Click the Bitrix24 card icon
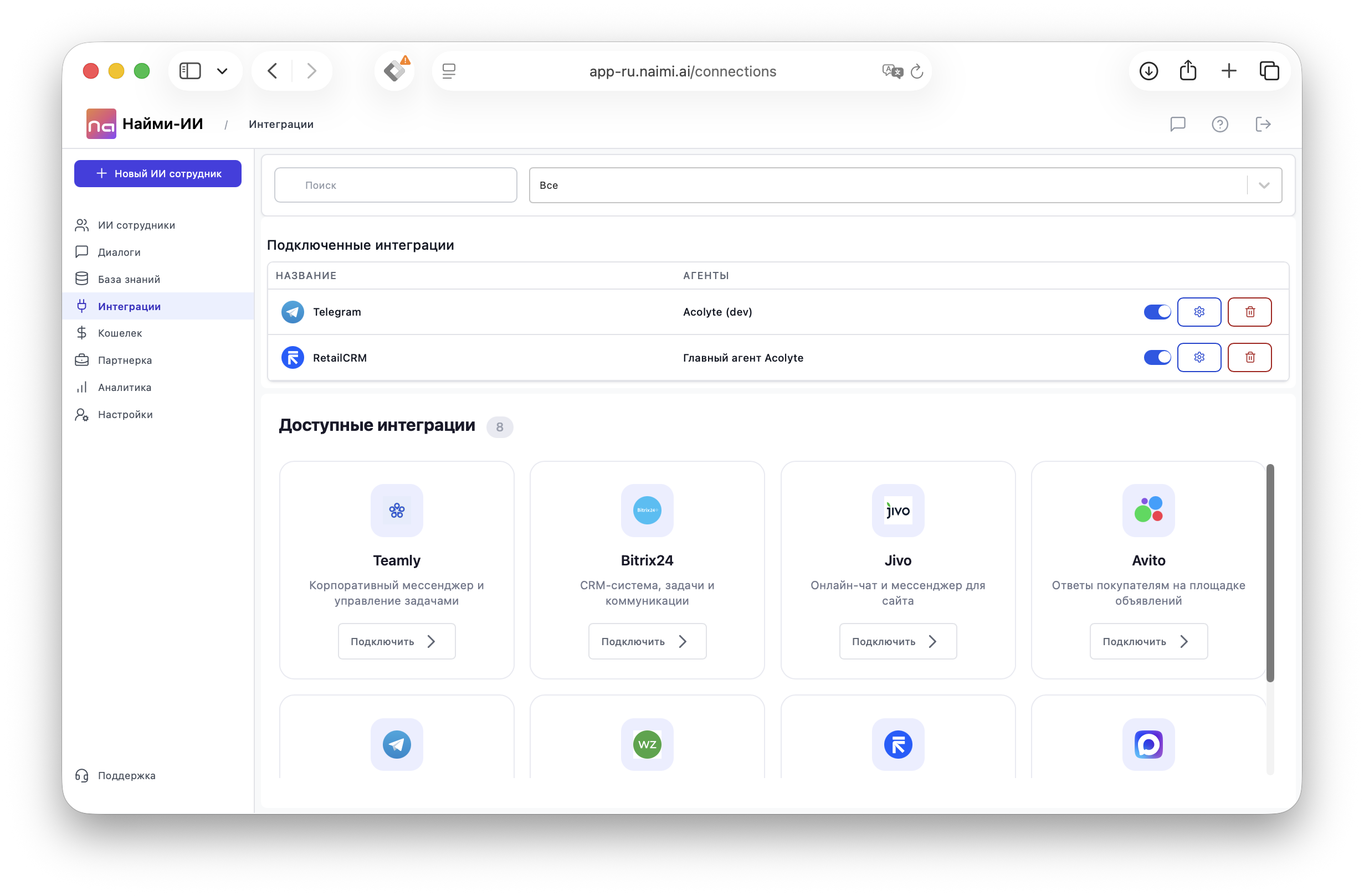 point(647,511)
